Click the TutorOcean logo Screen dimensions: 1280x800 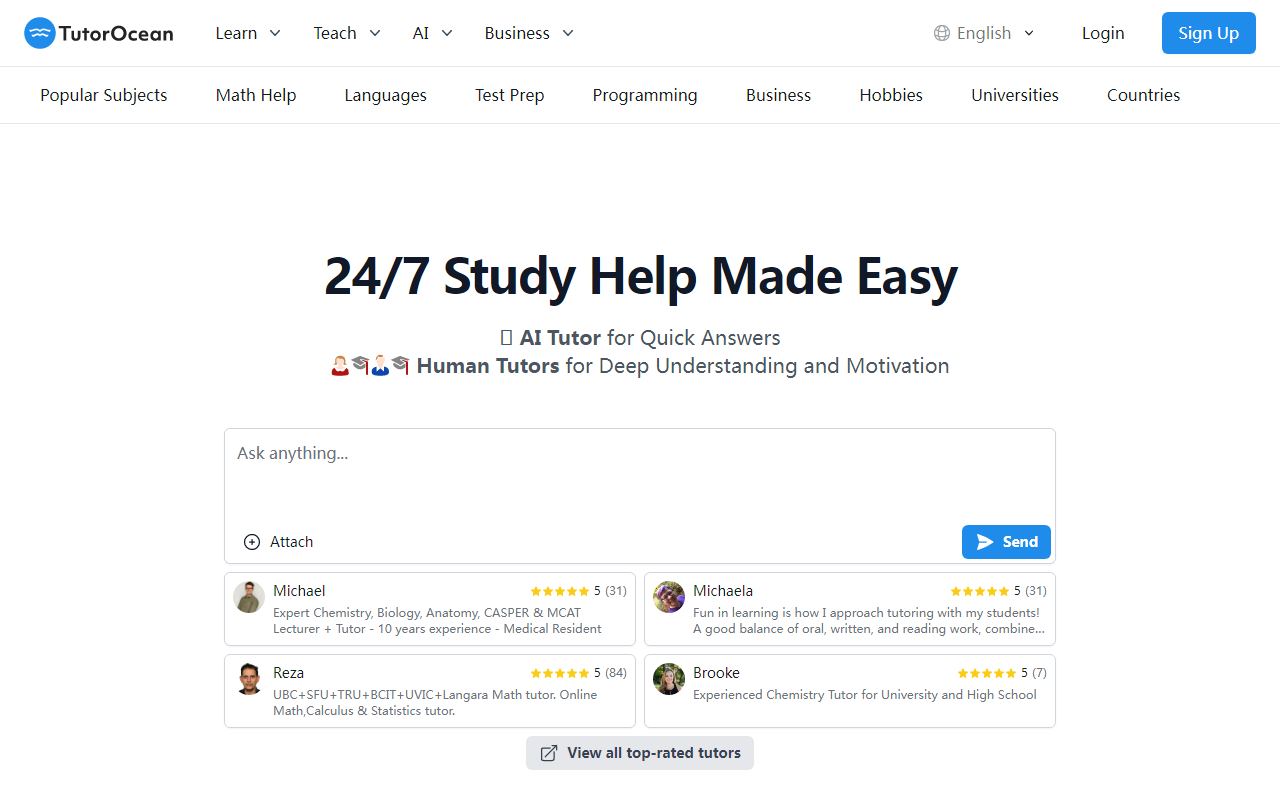(98, 33)
